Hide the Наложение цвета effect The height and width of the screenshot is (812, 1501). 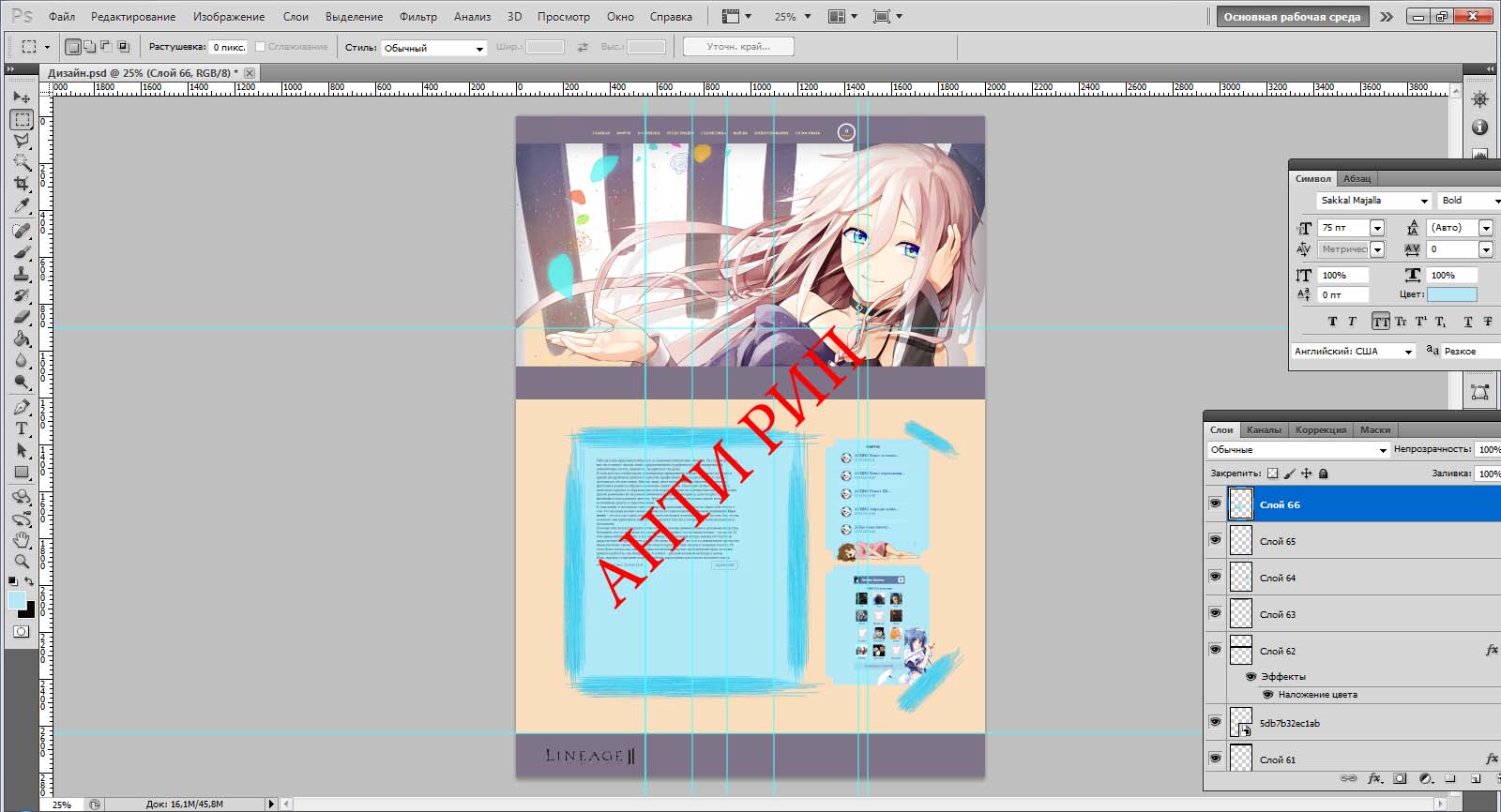click(x=1267, y=695)
